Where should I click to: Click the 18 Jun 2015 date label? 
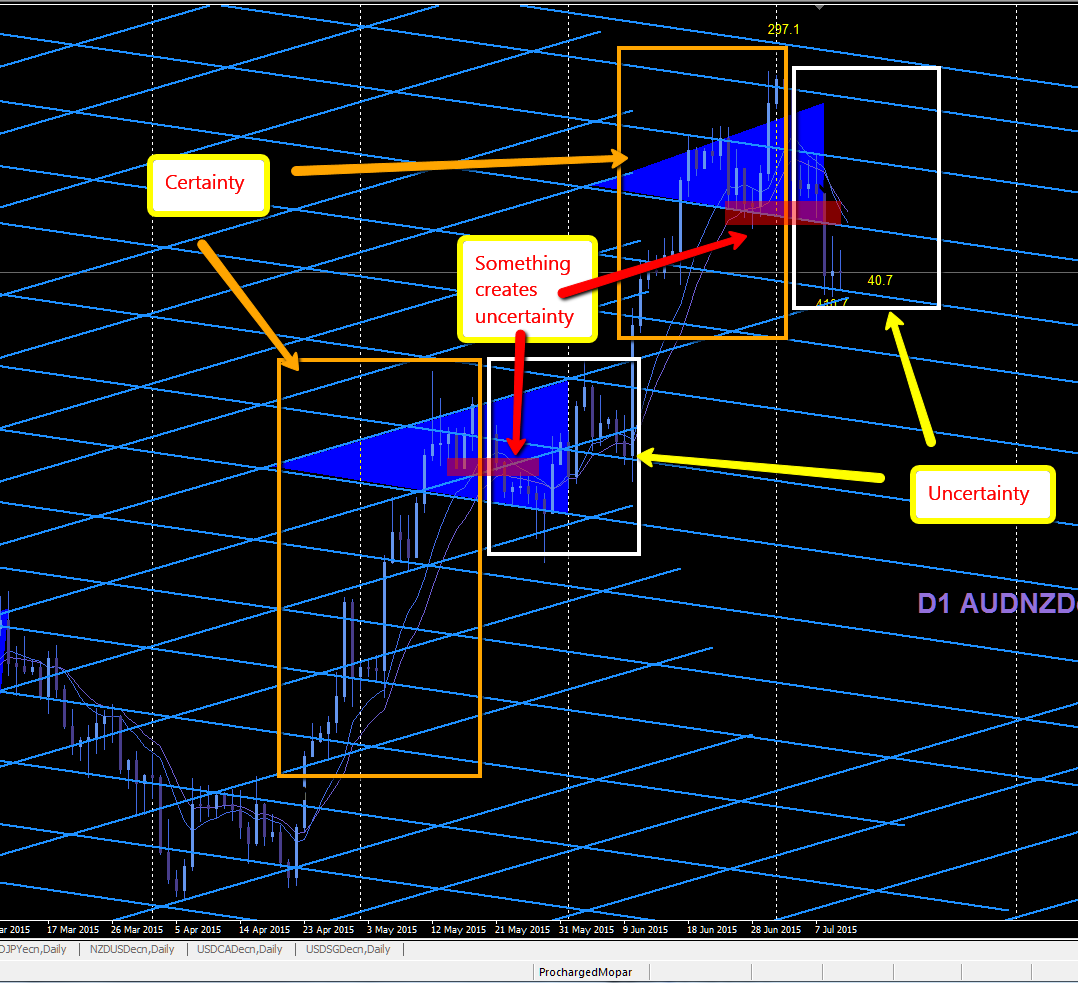[712, 929]
